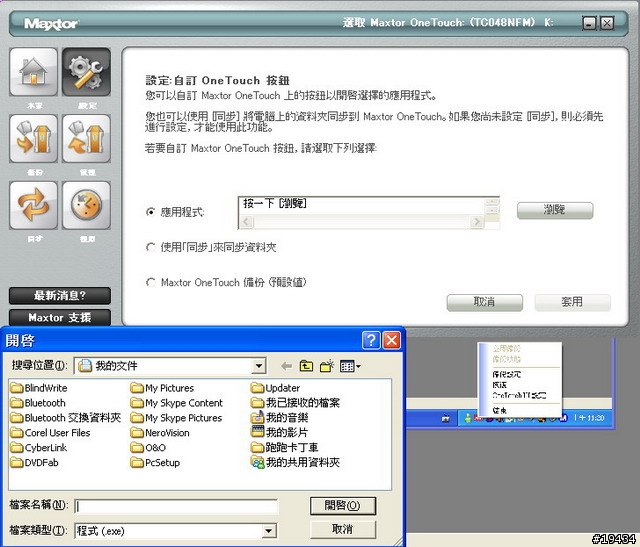Select the My Skype Pictures folder
Image resolution: width=640 pixels, height=547 pixels.
[x=177, y=418]
